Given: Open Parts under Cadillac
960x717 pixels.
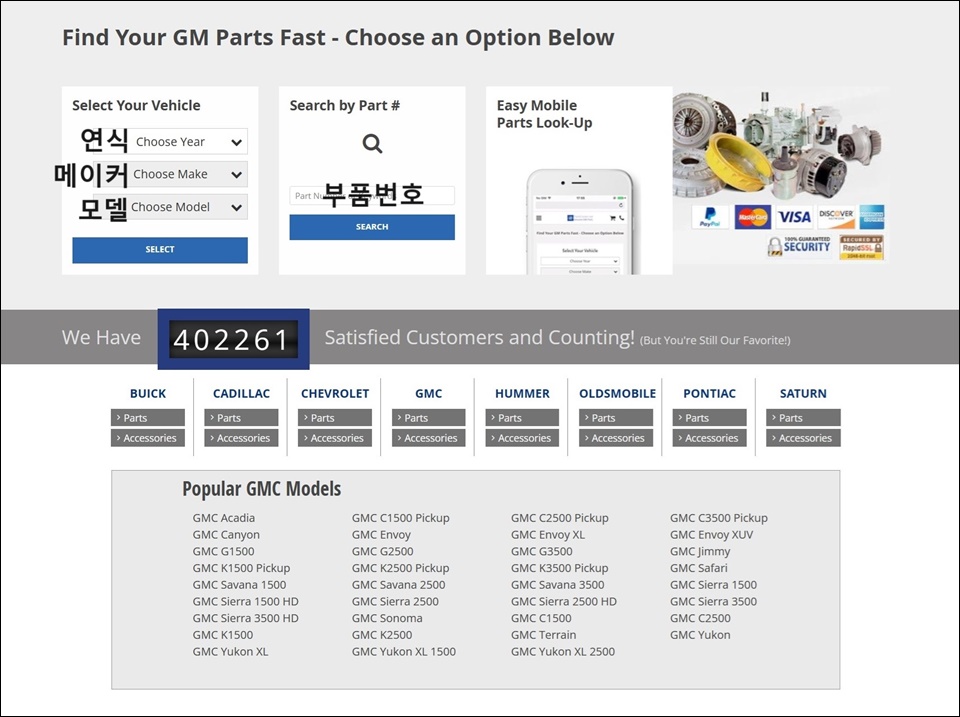Looking at the screenshot, I should point(241,418).
